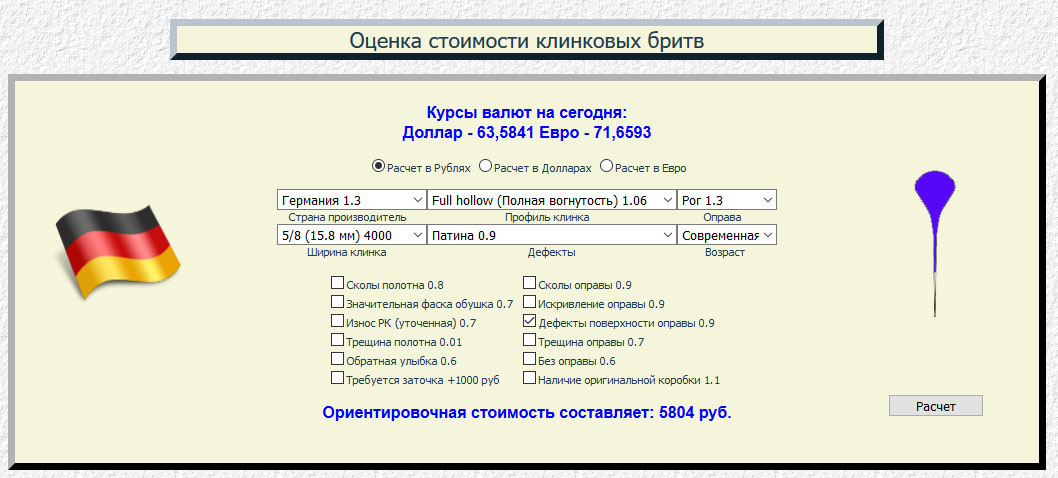Open the blade width 5/8 dropdown
Screen dimensions: 1058x478
click(x=351, y=235)
